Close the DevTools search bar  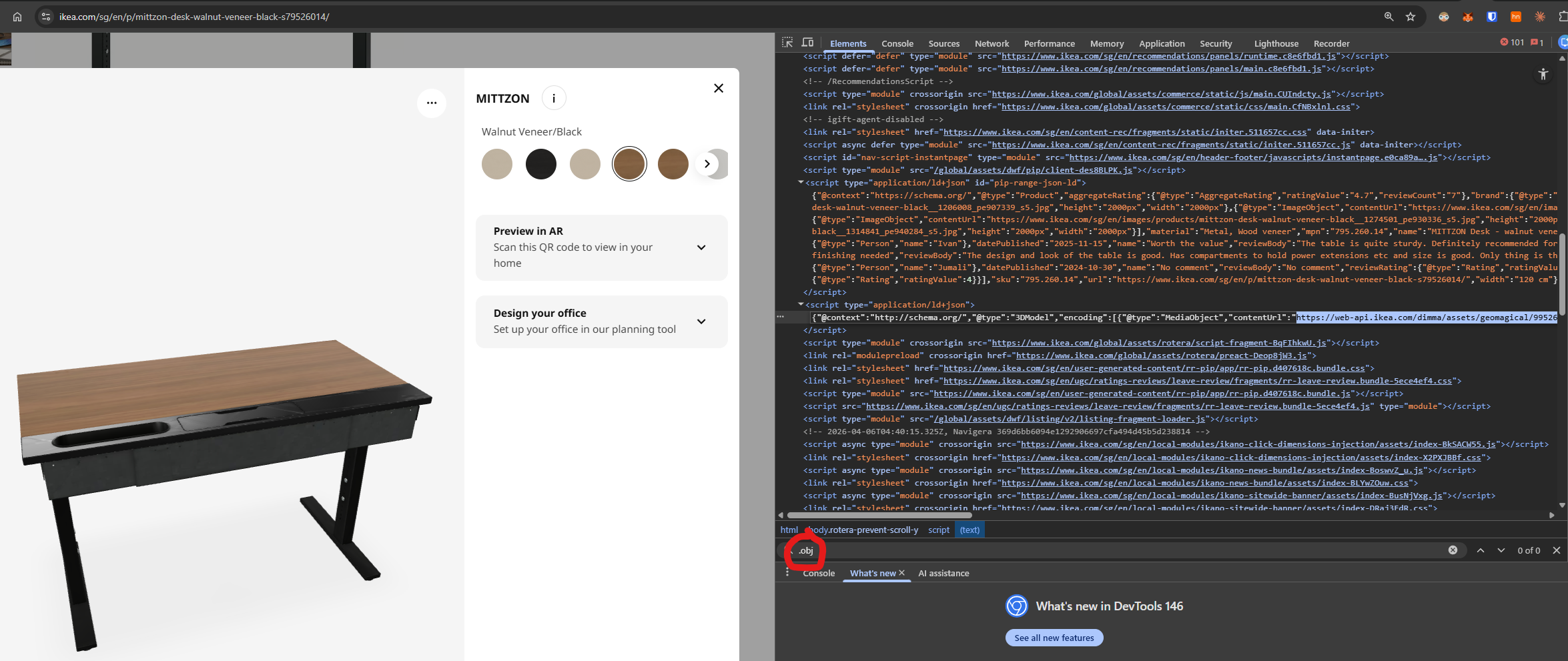pos(1557,550)
